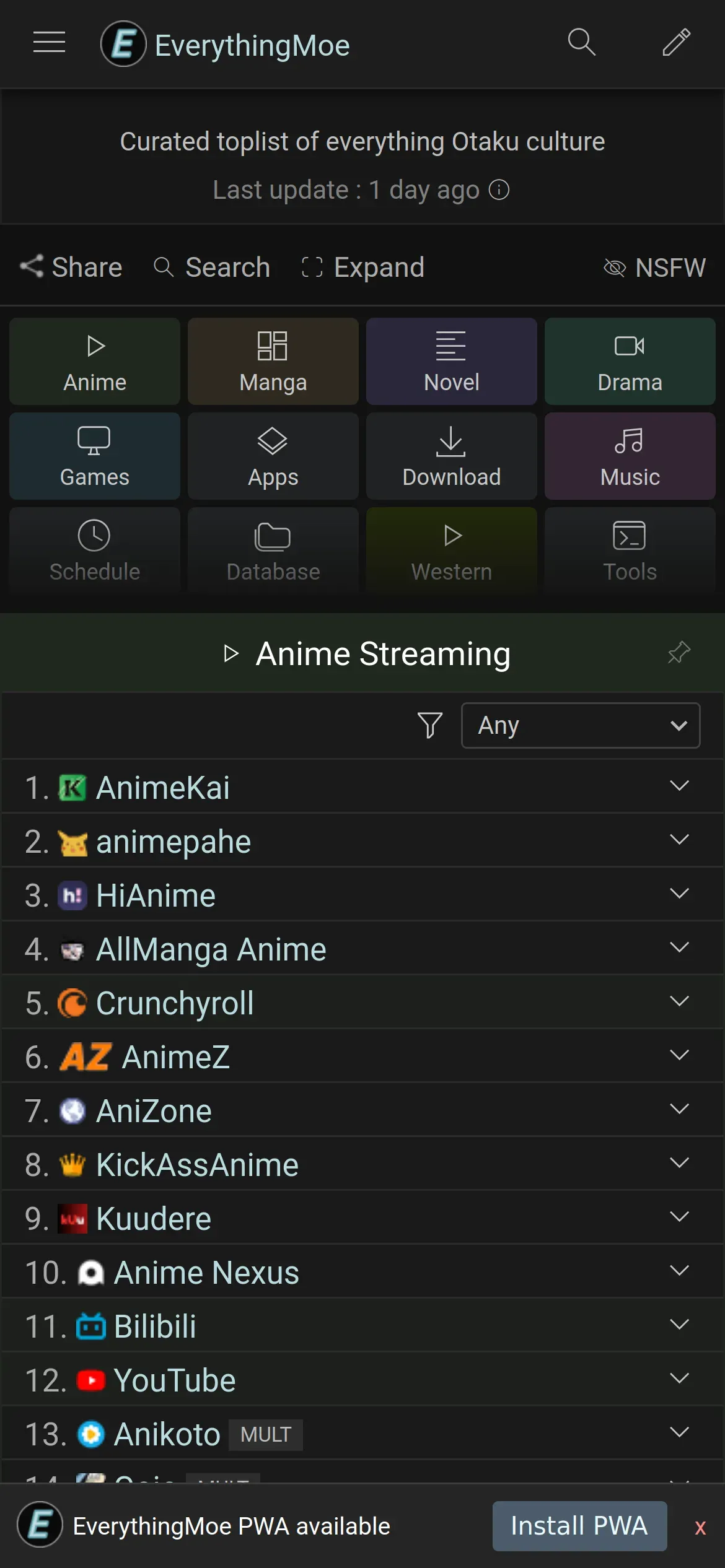Screen dimensions: 725x1568
Task: Click the magnifier icon in header
Action: (x=581, y=43)
